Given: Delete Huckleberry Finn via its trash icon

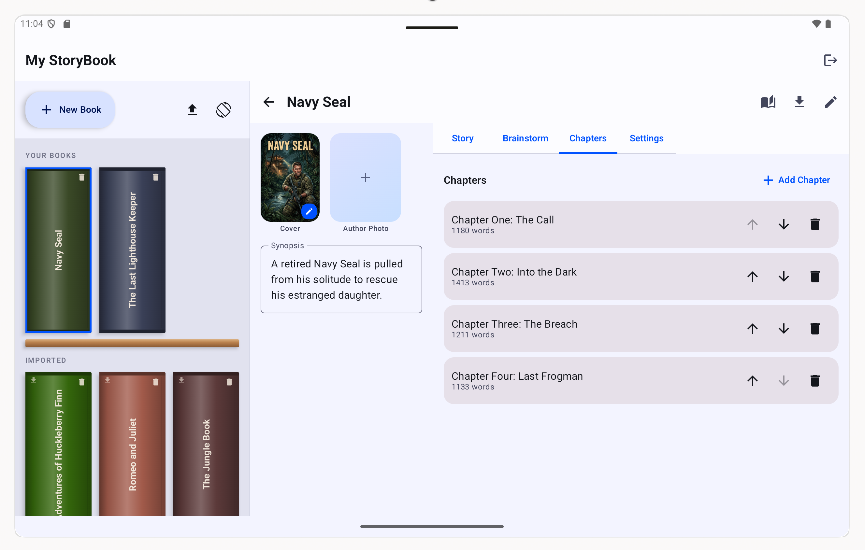Looking at the screenshot, I should [x=82, y=382].
